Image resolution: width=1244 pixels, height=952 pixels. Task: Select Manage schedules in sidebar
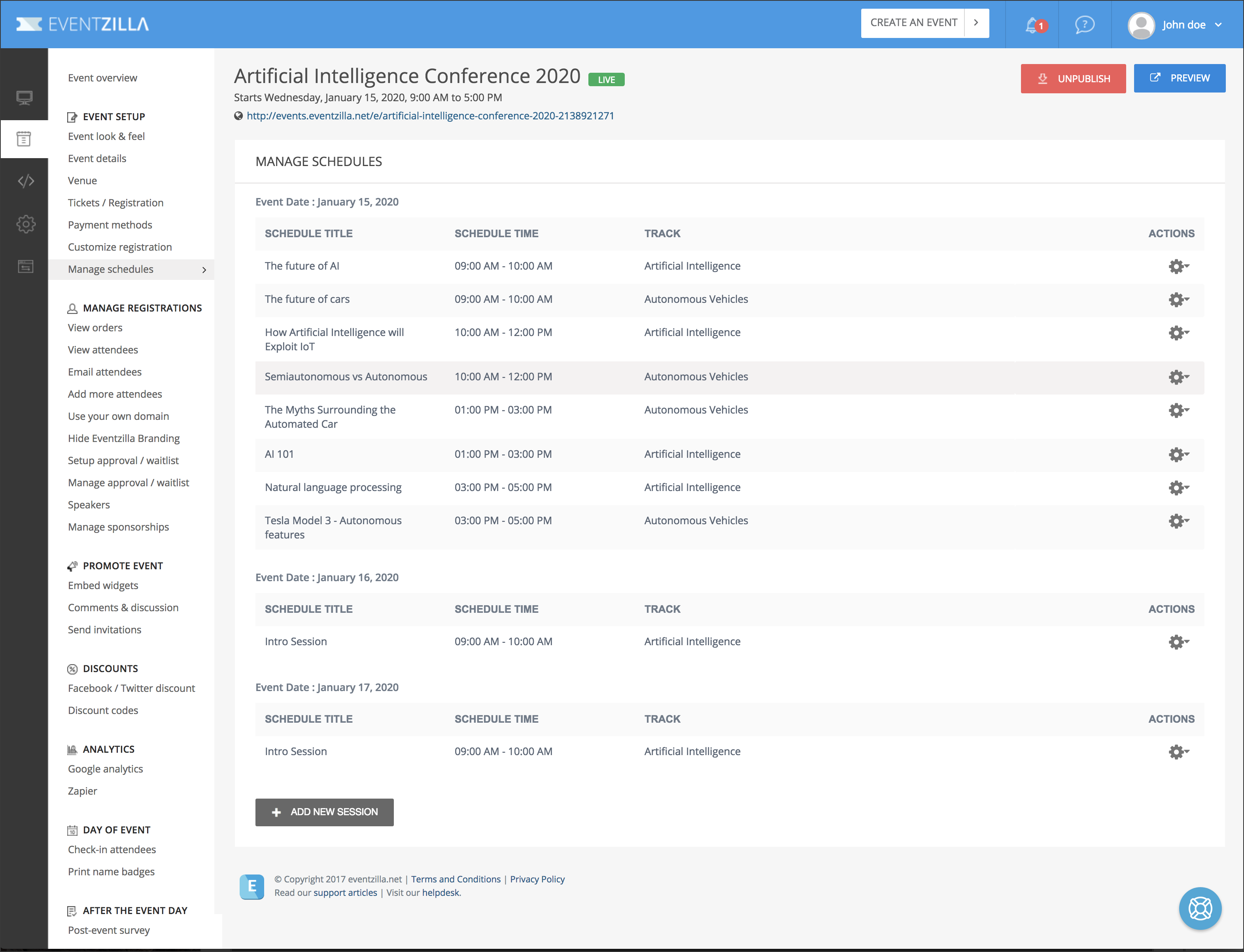110,269
